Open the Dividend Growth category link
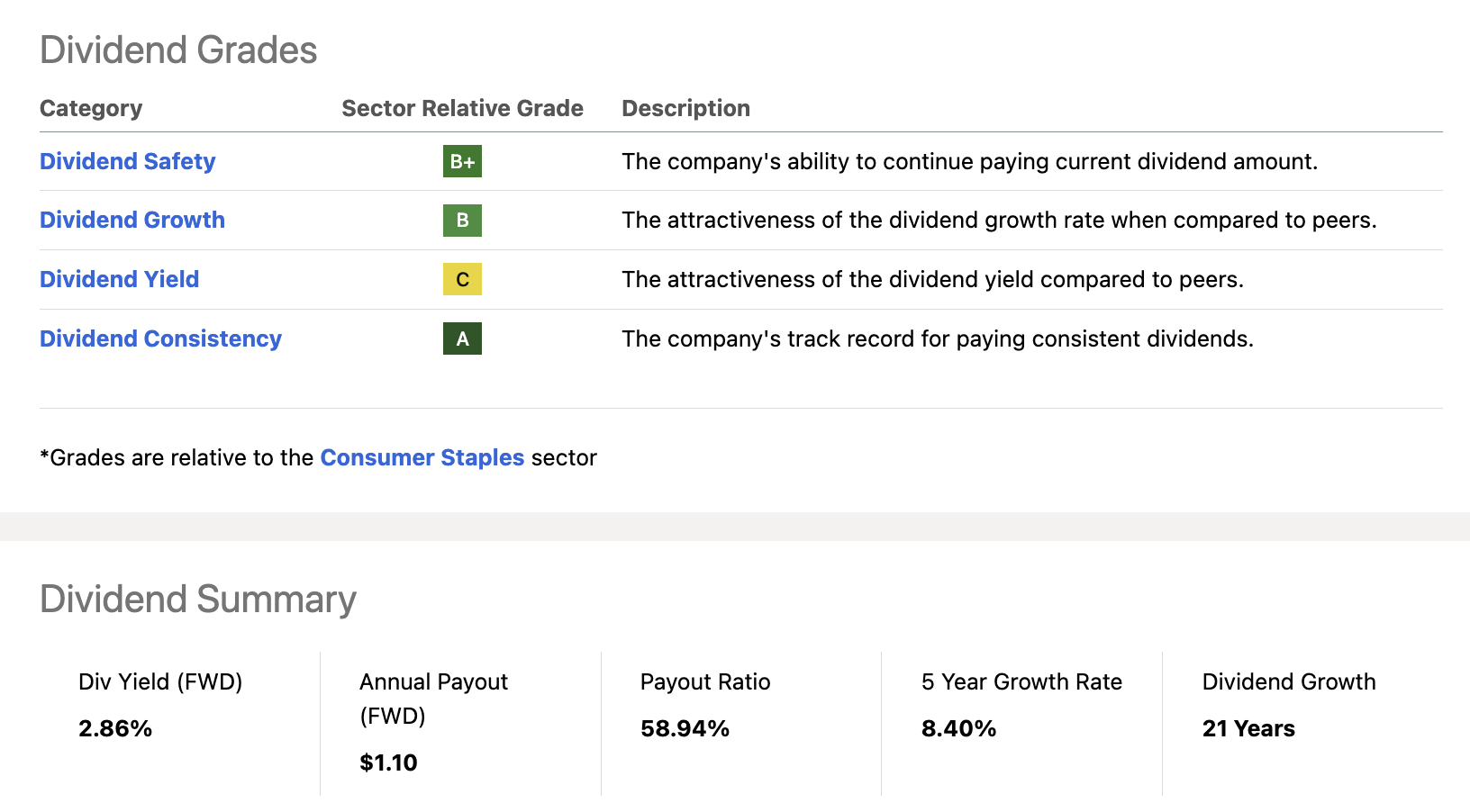The image size is (1470, 812). point(132,220)
